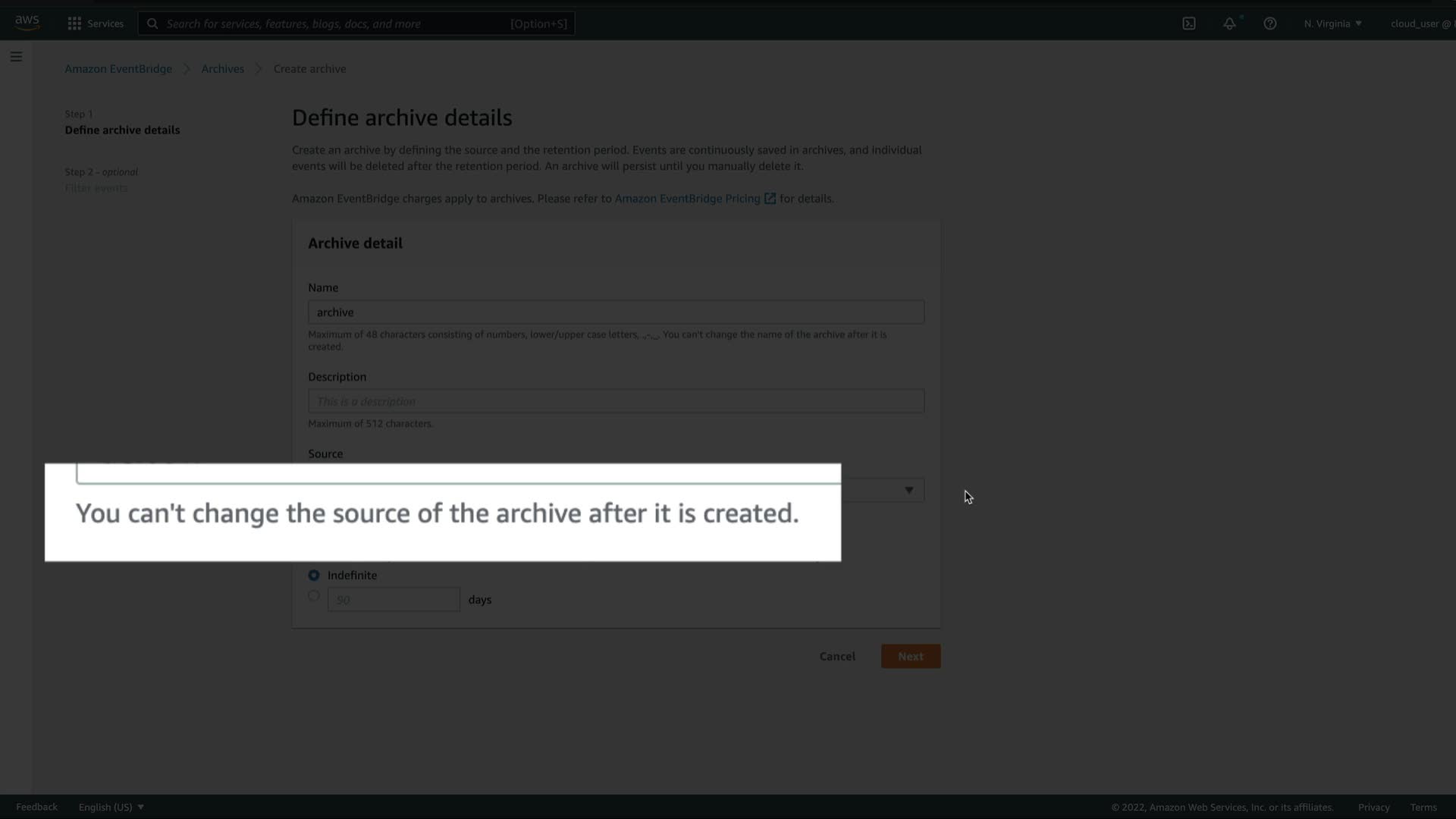Open the Source dropdown arrow
Screen dimensions: 1456x819
pyautogui.click(x=908, y=491)
